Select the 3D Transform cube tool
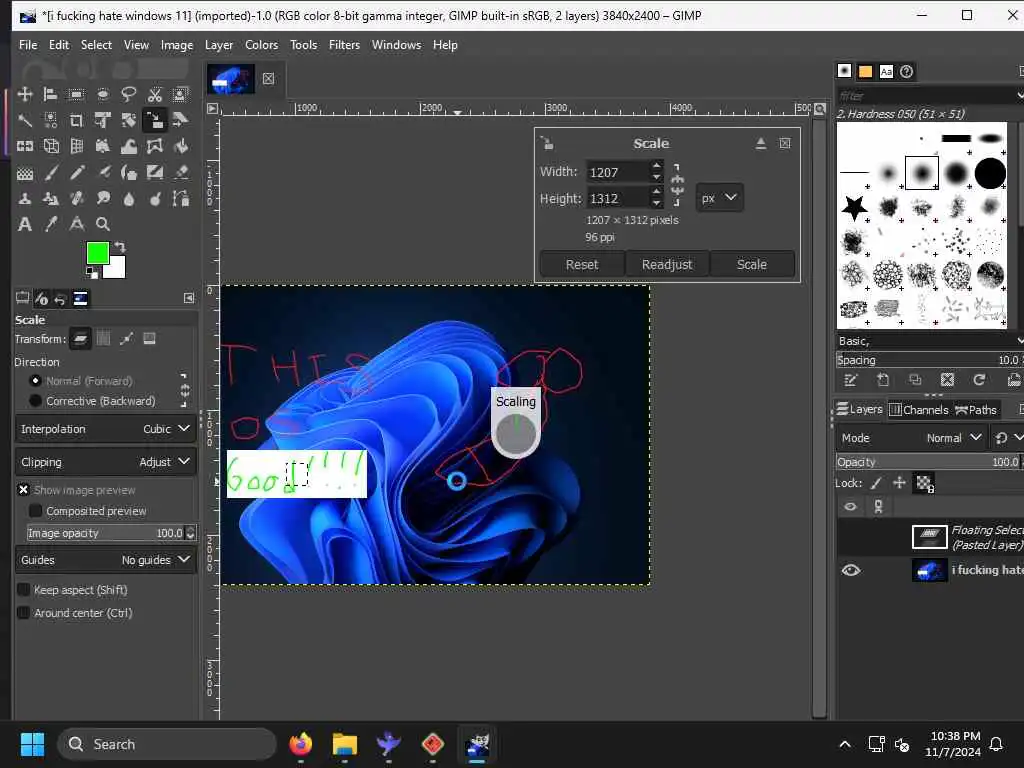Screen dimensions: 1024x768 (x=50, y=146)
